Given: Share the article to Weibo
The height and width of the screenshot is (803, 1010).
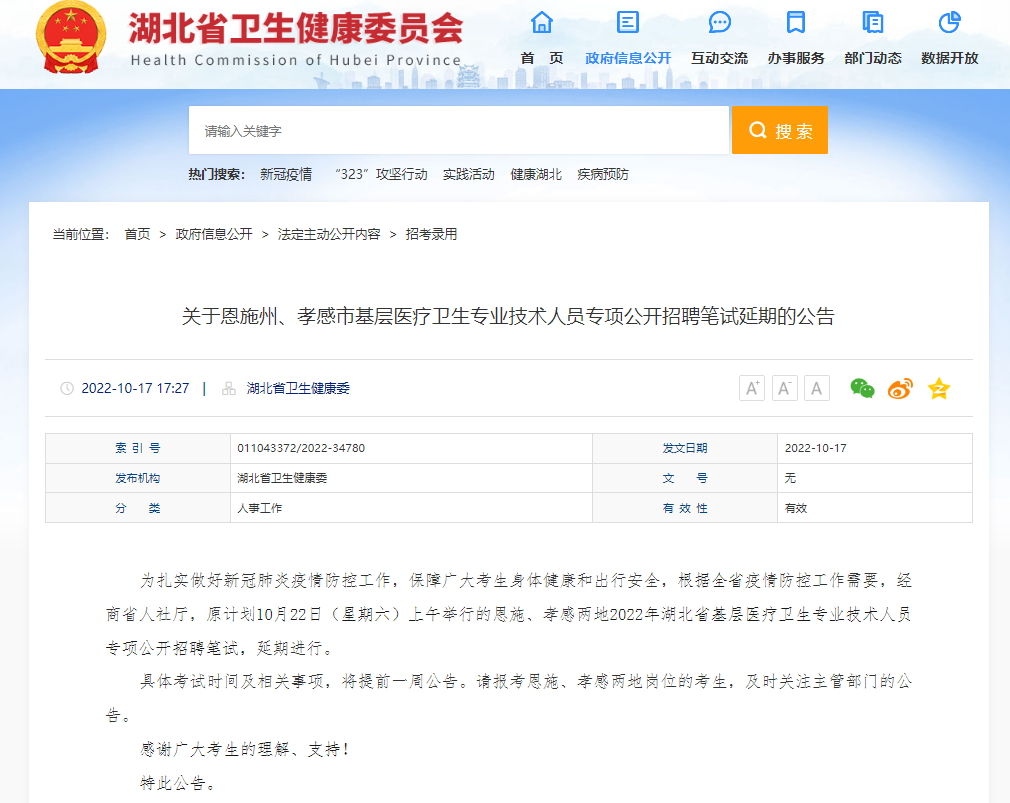Looking at the screenshot, I should 900,388.
